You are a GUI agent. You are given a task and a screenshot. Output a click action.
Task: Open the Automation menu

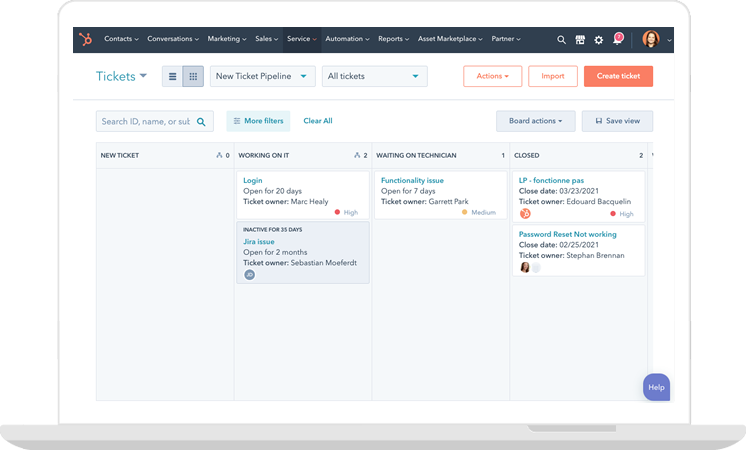[347, 39]
